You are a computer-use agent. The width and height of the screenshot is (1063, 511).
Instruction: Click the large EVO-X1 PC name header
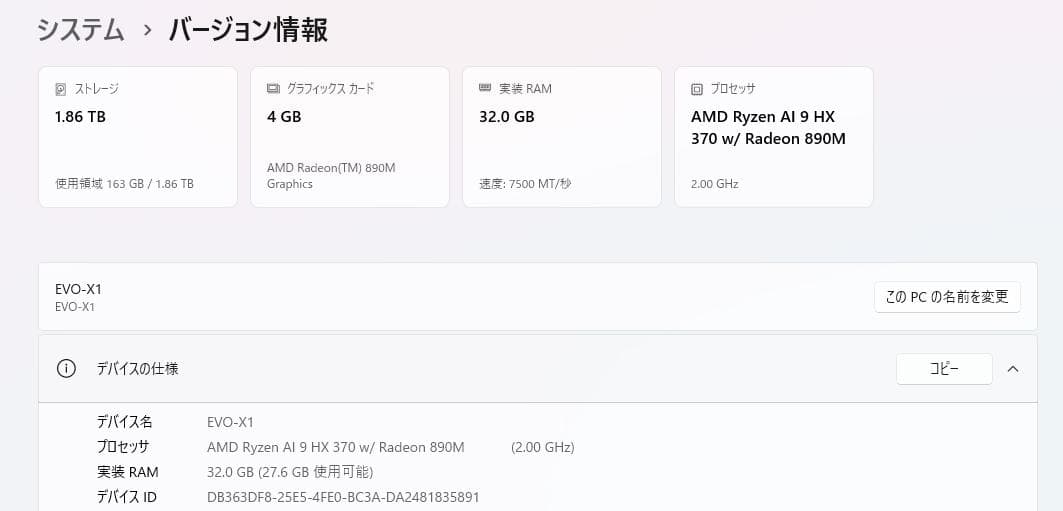click(x=78, y=289)
